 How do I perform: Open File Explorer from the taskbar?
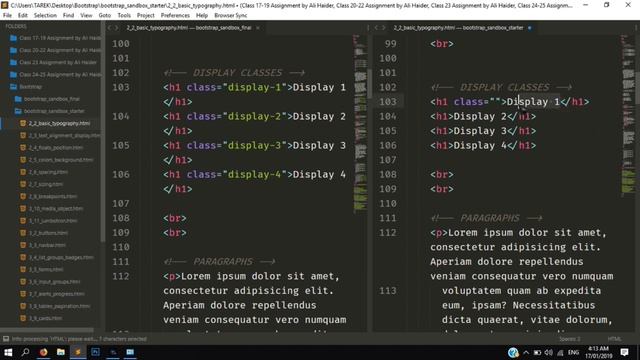pyautogui.click(x=60, y=352)
